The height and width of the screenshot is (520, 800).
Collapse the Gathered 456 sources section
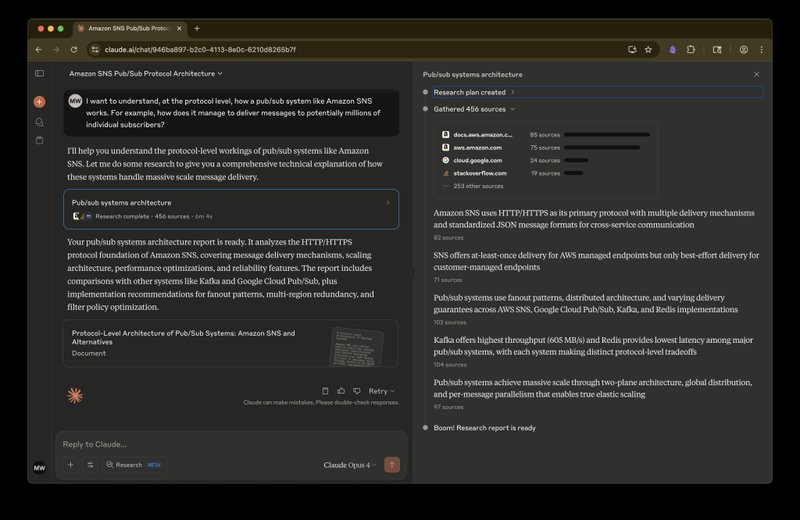pos(474,109)
